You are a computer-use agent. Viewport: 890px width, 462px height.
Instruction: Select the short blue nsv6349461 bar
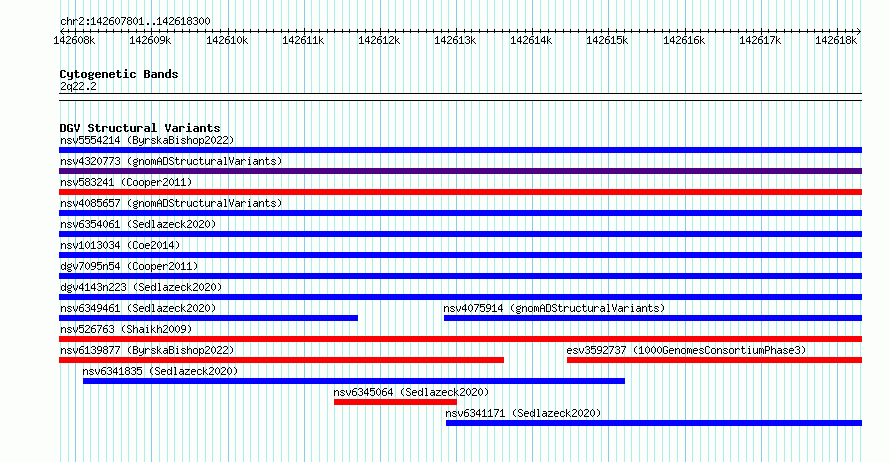[208, 318]
